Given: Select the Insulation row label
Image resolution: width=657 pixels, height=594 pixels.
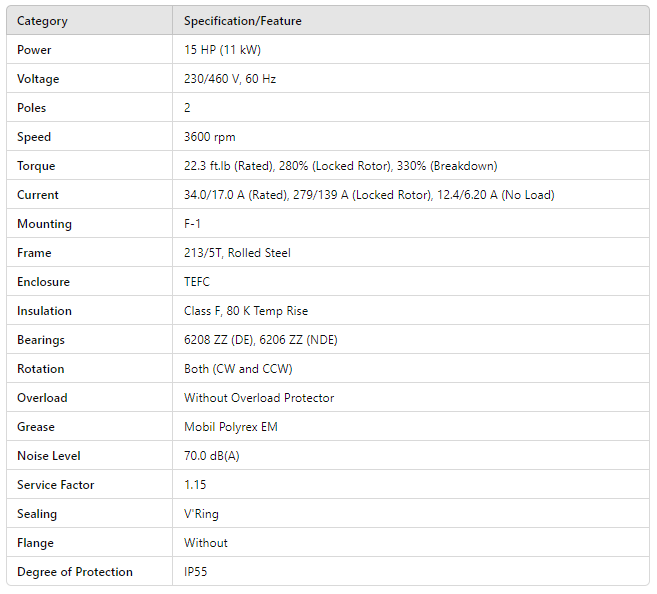Looking at the screenshot, I should 45,311.
